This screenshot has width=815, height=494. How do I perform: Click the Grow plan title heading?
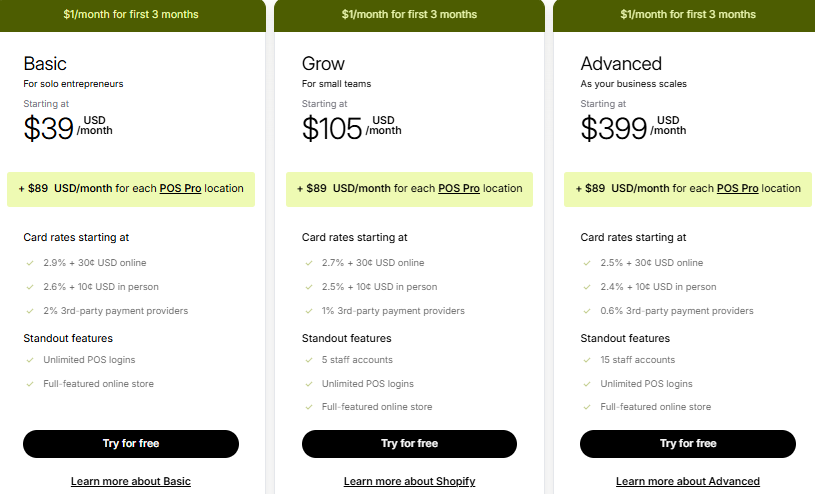click(324, 64)
